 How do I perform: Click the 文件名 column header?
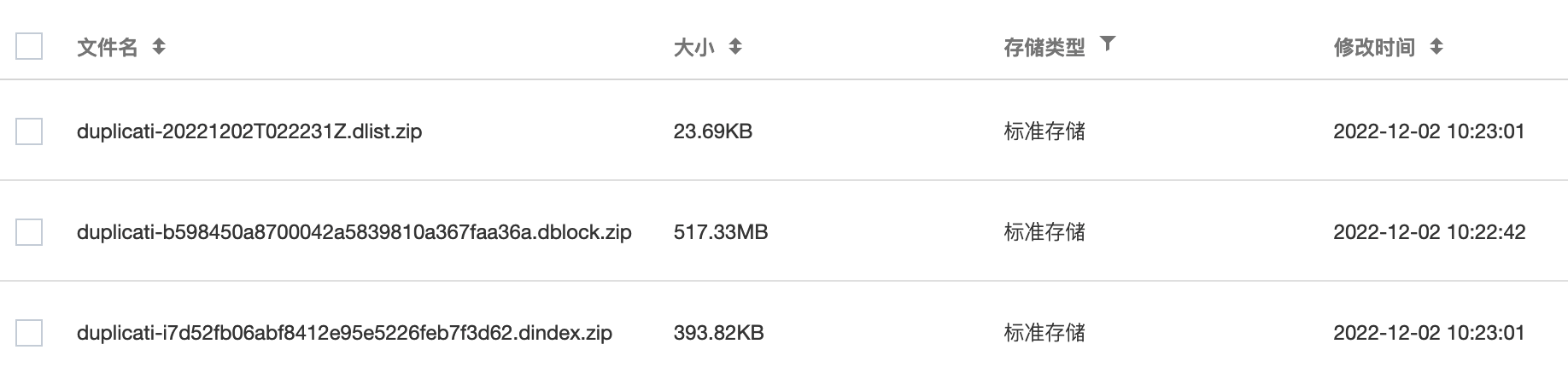pyautogui.click(x=108, y=47)
